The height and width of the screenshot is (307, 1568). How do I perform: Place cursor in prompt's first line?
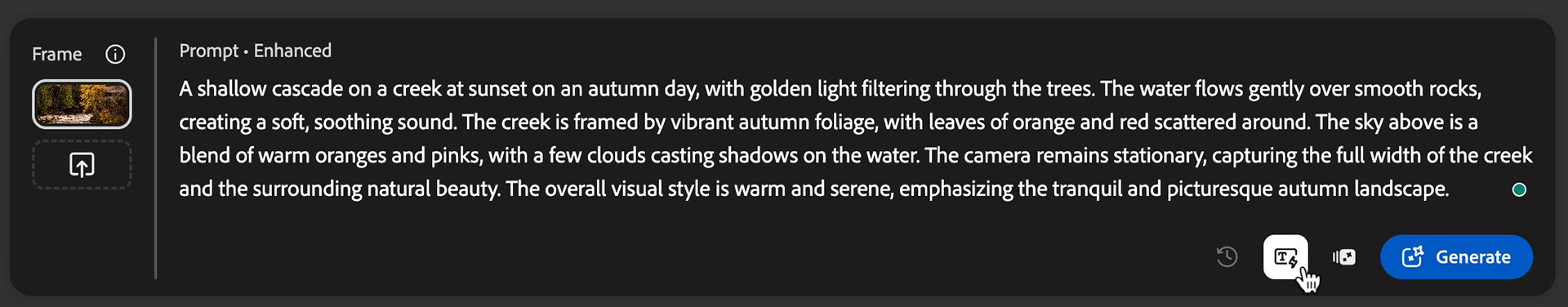[x=830, y=88]
